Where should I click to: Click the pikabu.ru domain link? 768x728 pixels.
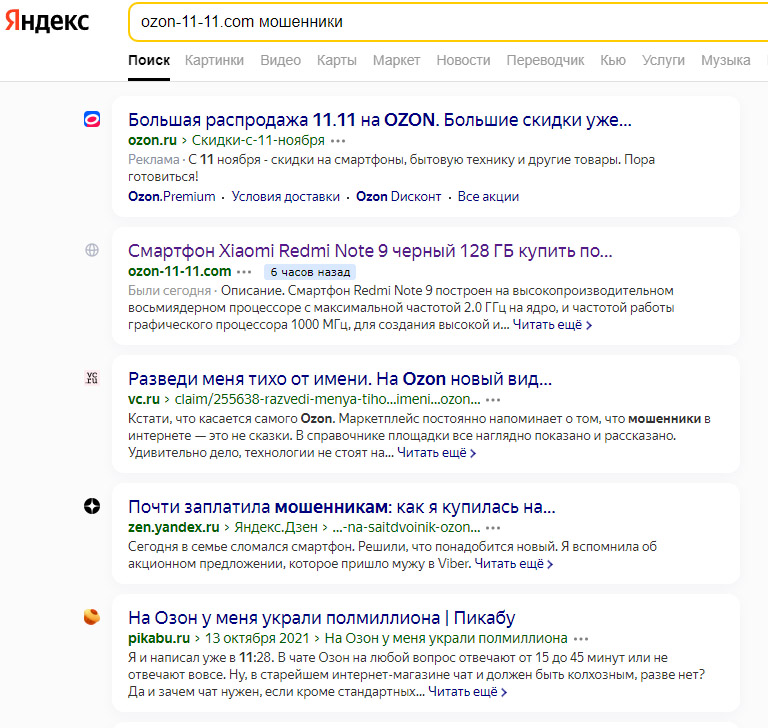159,638
